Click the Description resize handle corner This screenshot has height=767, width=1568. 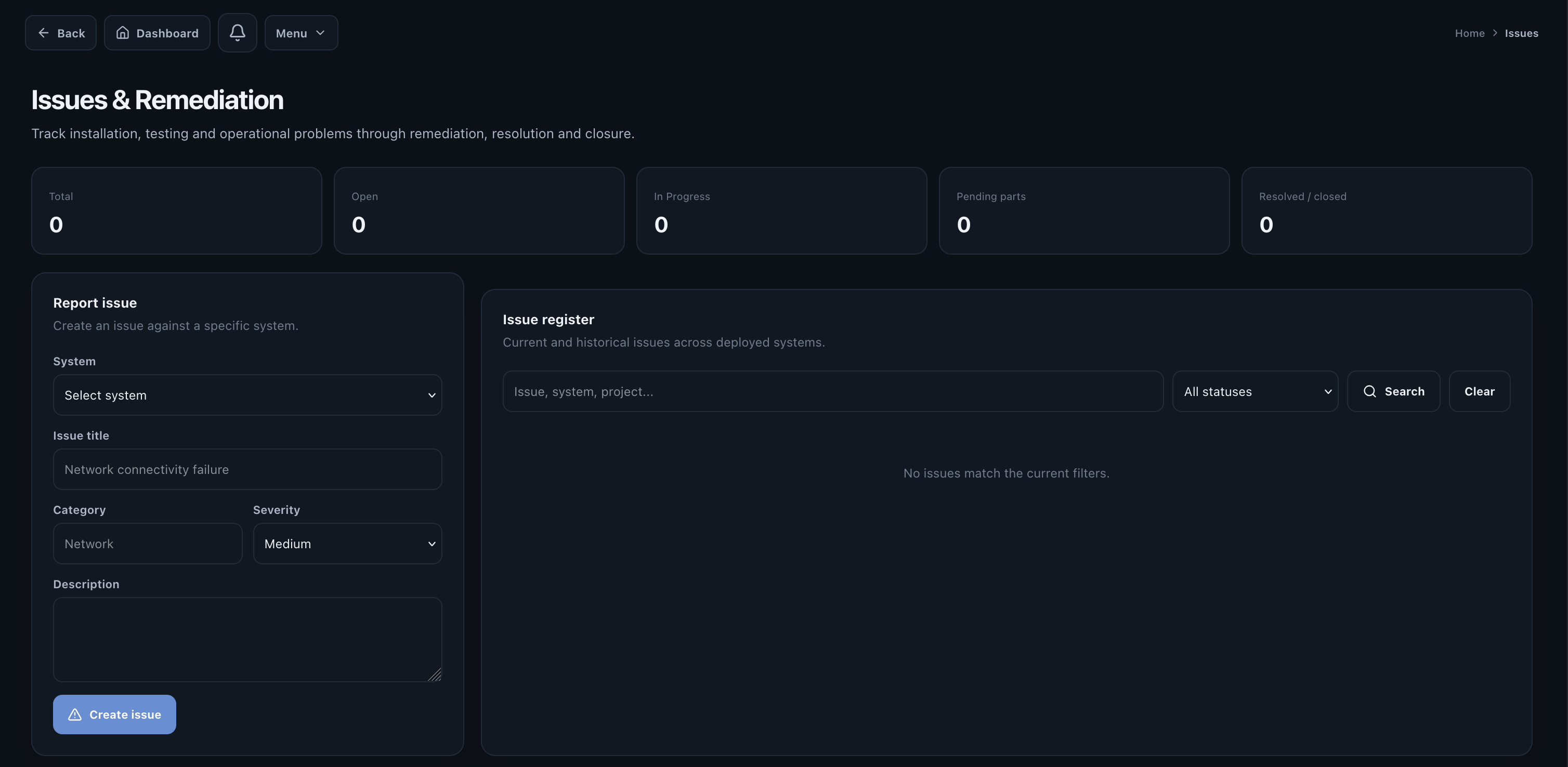(435, 675)
